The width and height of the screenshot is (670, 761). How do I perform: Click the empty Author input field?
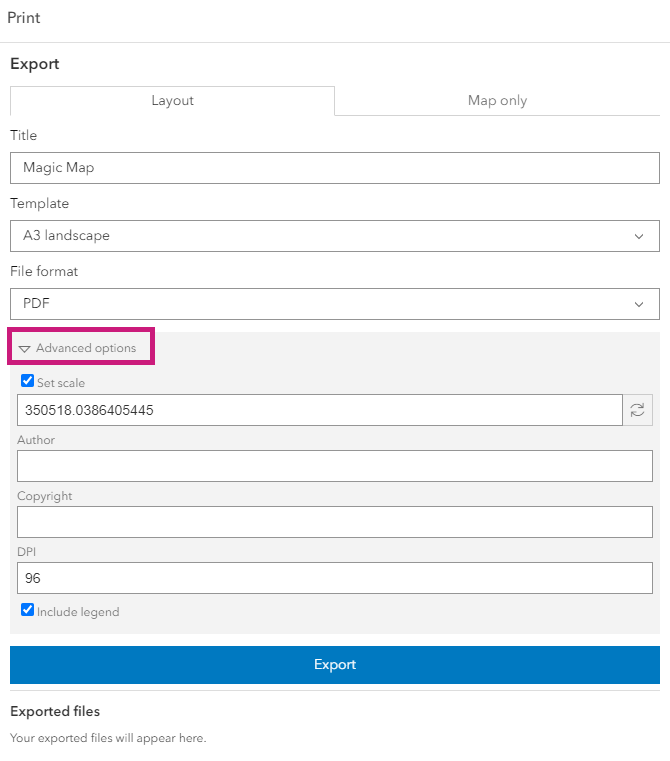pyautogui.click(x=335, y=466)
